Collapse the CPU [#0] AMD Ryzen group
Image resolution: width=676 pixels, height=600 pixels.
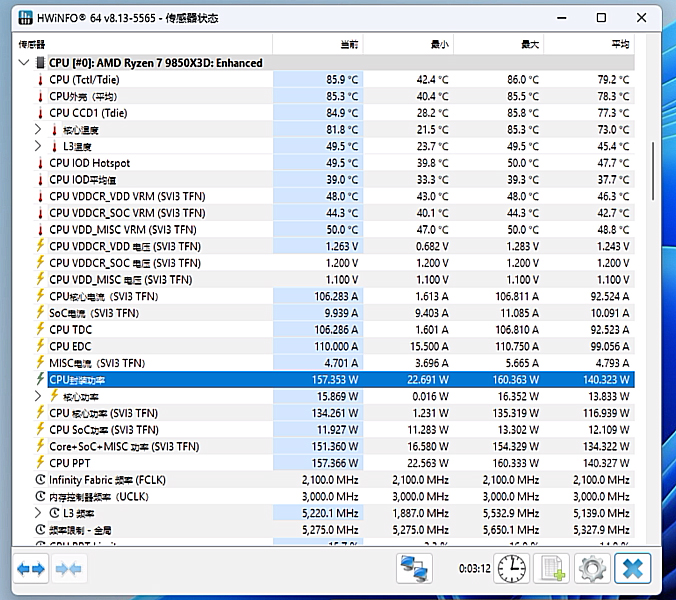pyautogui.click(x=24, y=63)
